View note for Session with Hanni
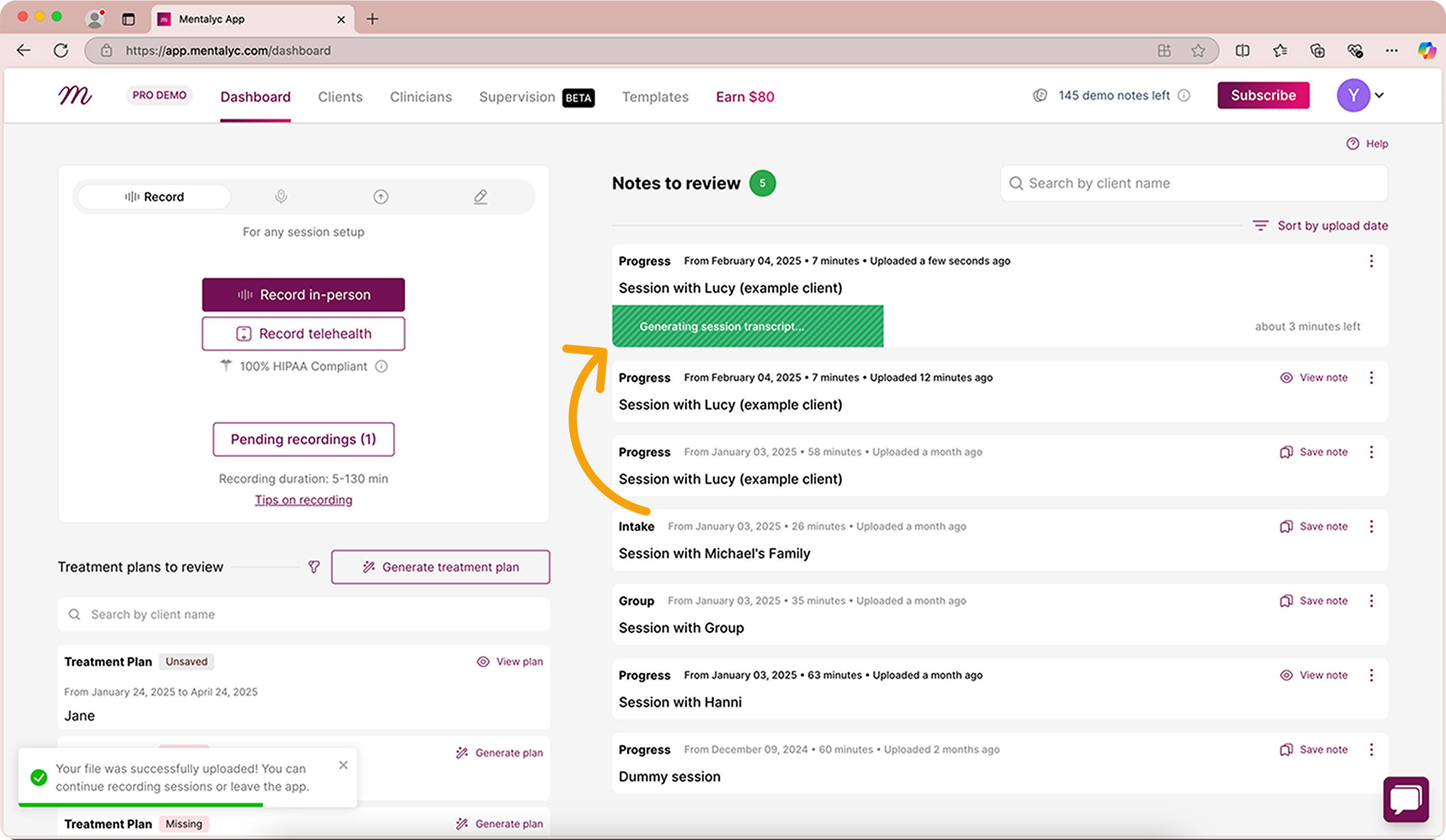The width and height of the screenshot is (1446, 840). [1313, 675]
